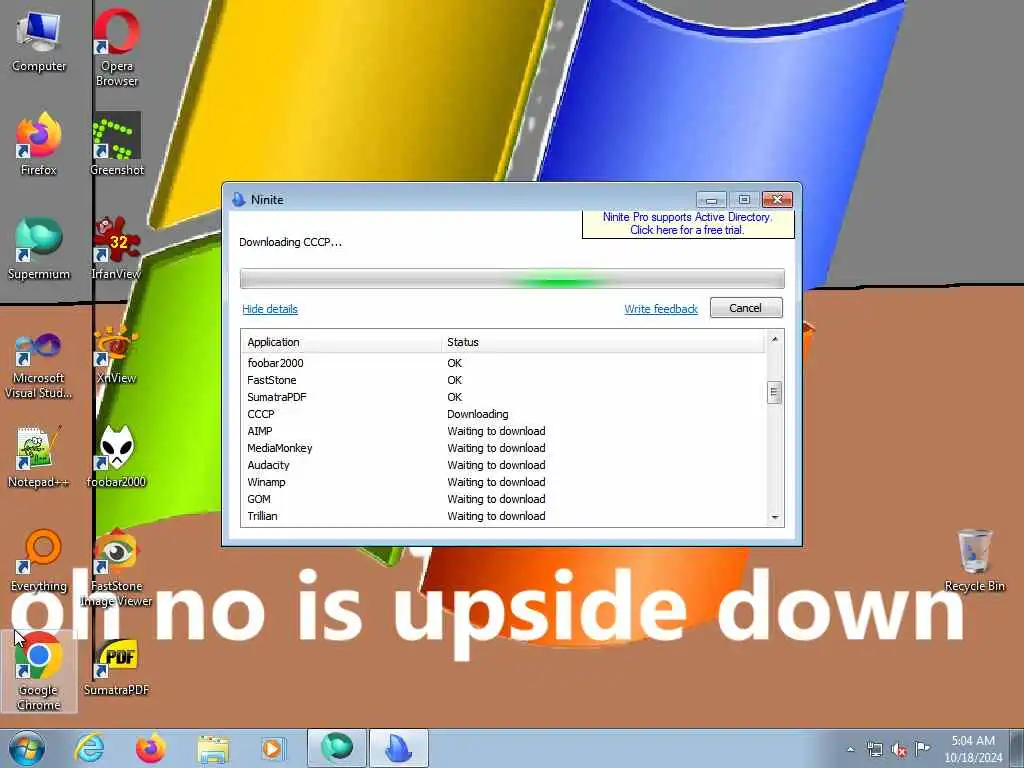Image resolution: width=1024 pixels, height=768 pixels.
Task: Select the Recycle Bin icon
Action: point(974,560)
